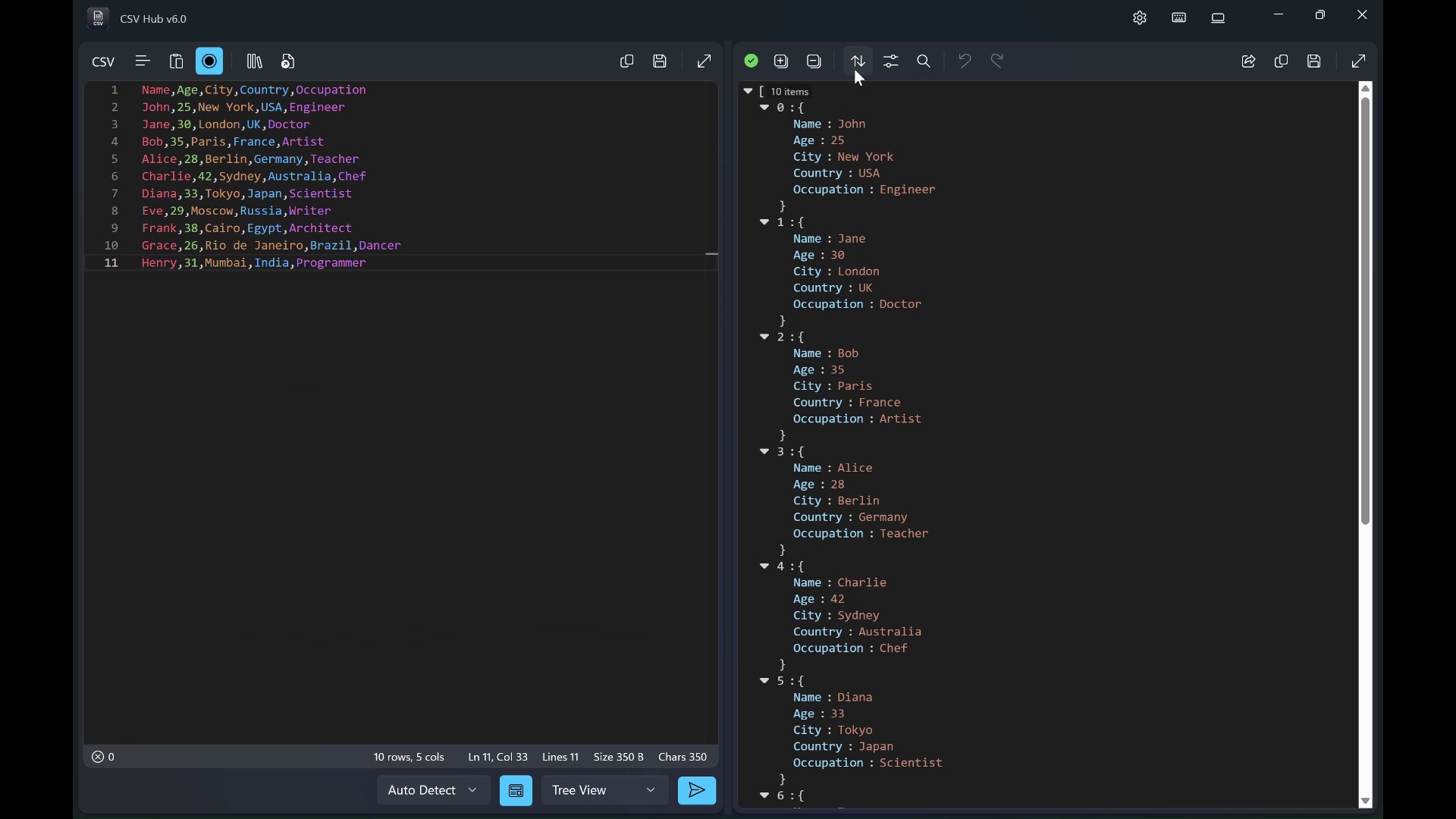
Task: Click the blue table options button
Action: tap(517, 791)
